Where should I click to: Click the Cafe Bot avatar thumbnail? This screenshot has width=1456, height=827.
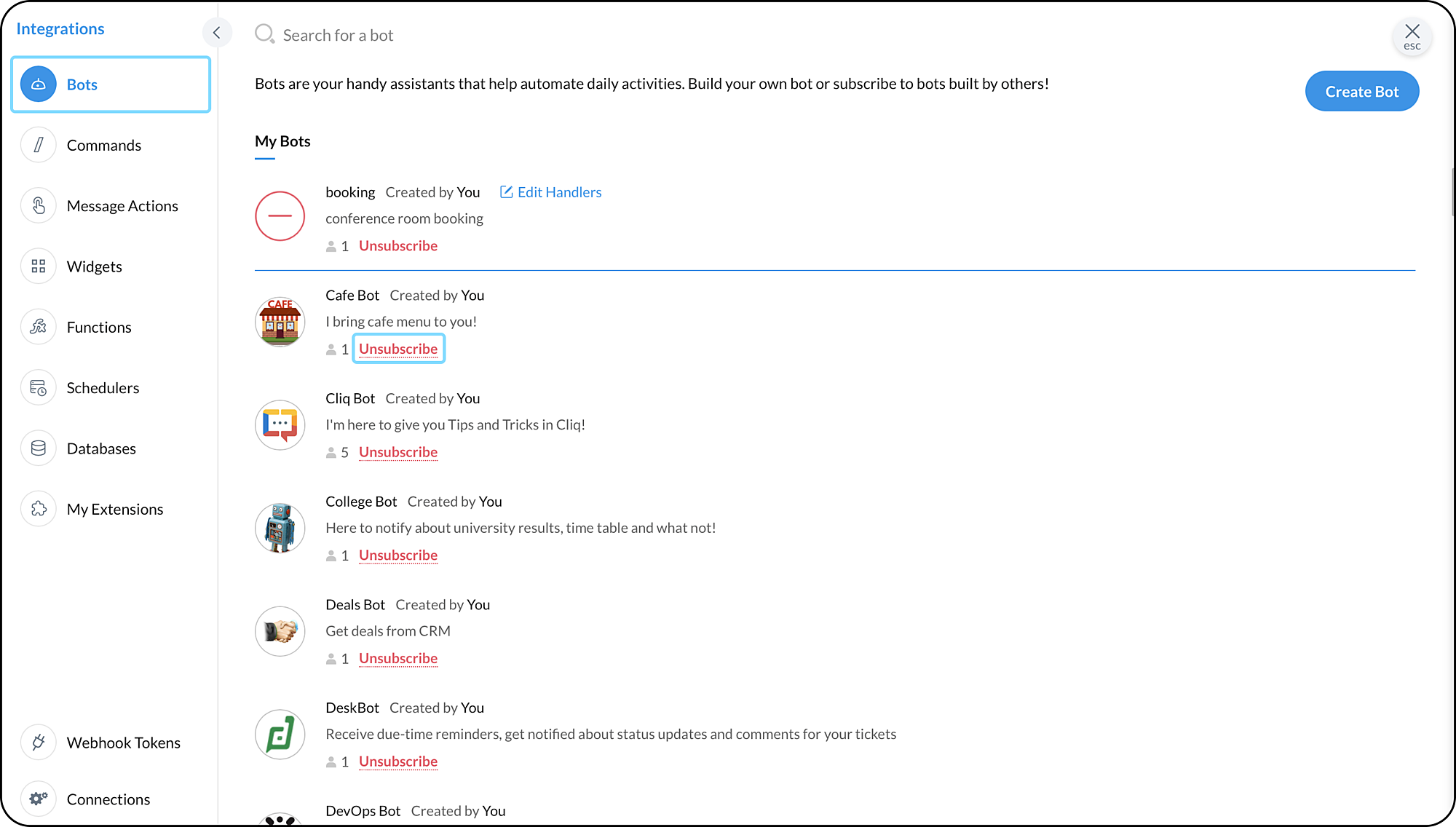pos(280,322)
